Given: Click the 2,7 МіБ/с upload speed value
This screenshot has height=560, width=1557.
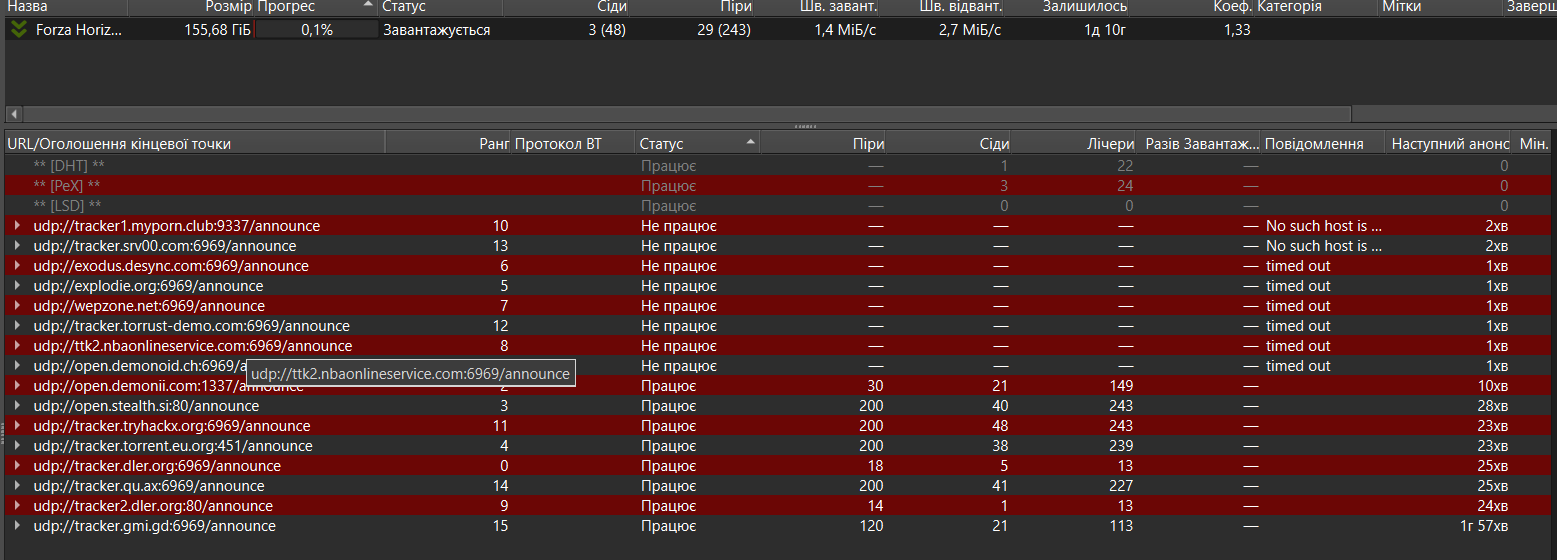Looking at the screenshot, I should pos(970,30).
